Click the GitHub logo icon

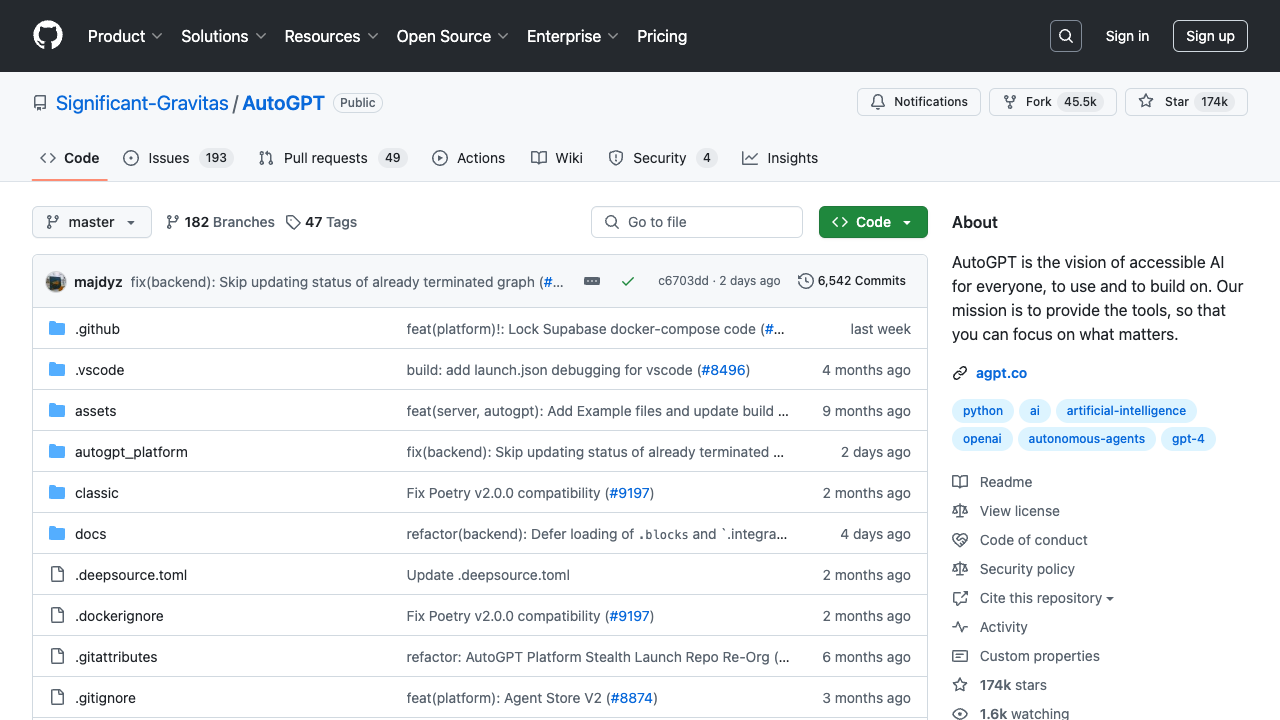[x=47, y=36]
